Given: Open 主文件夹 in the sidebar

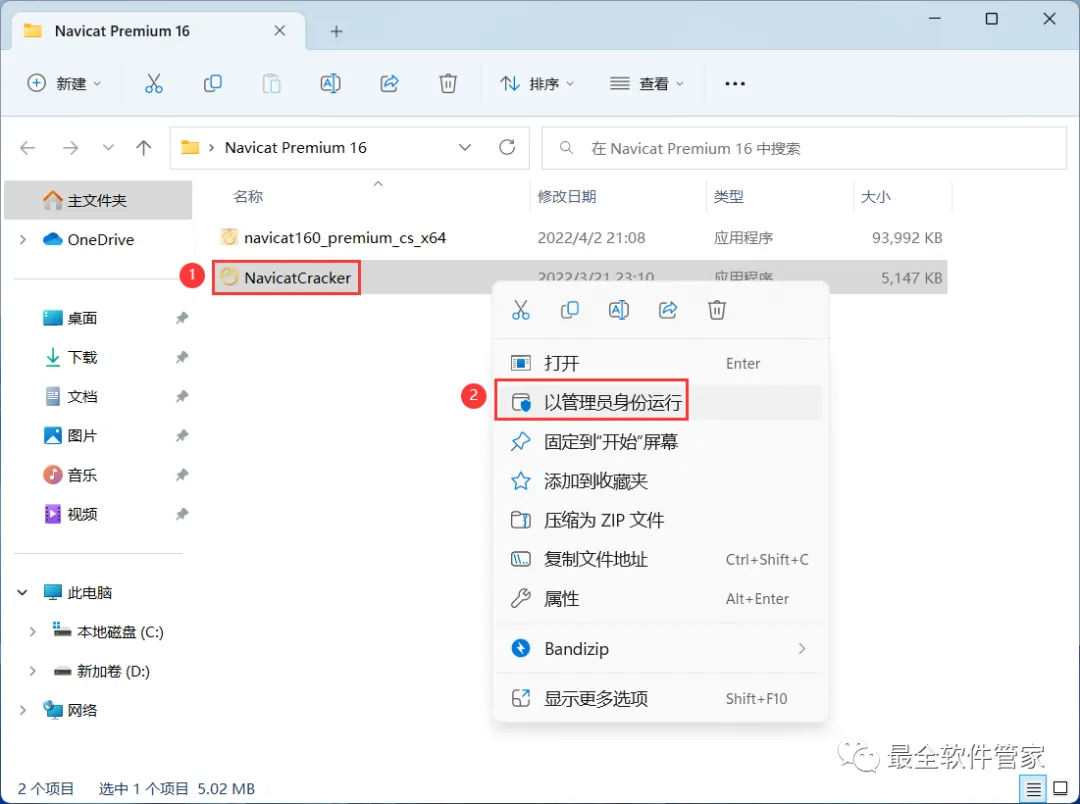Looking at the screenshot, I should tap(98, 200).
